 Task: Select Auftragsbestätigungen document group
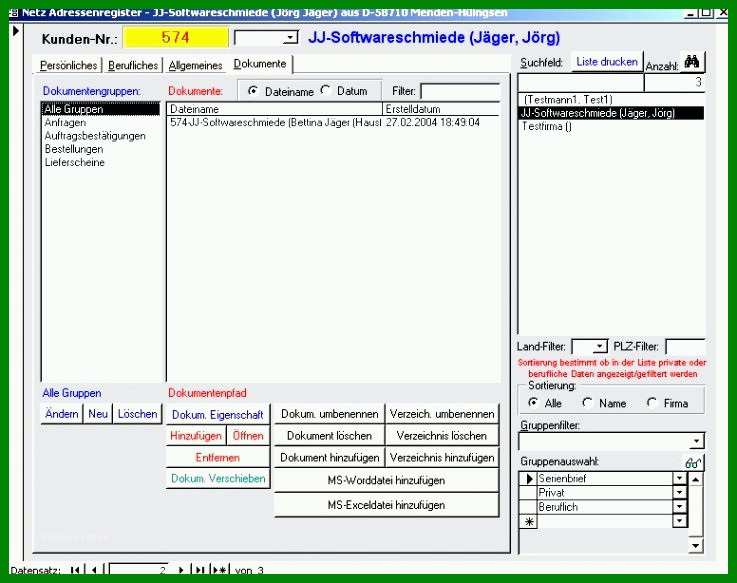coord(101,136)
